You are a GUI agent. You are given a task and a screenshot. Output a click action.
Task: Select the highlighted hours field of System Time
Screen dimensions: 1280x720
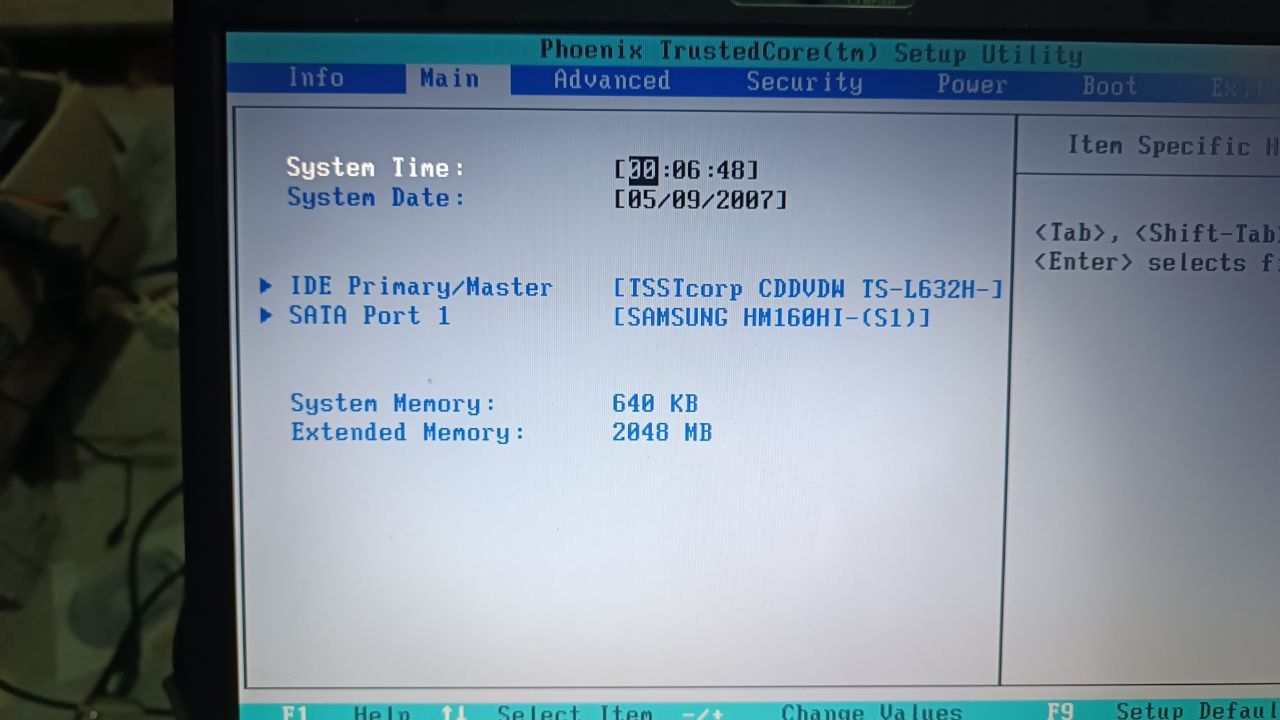[643, 169]
